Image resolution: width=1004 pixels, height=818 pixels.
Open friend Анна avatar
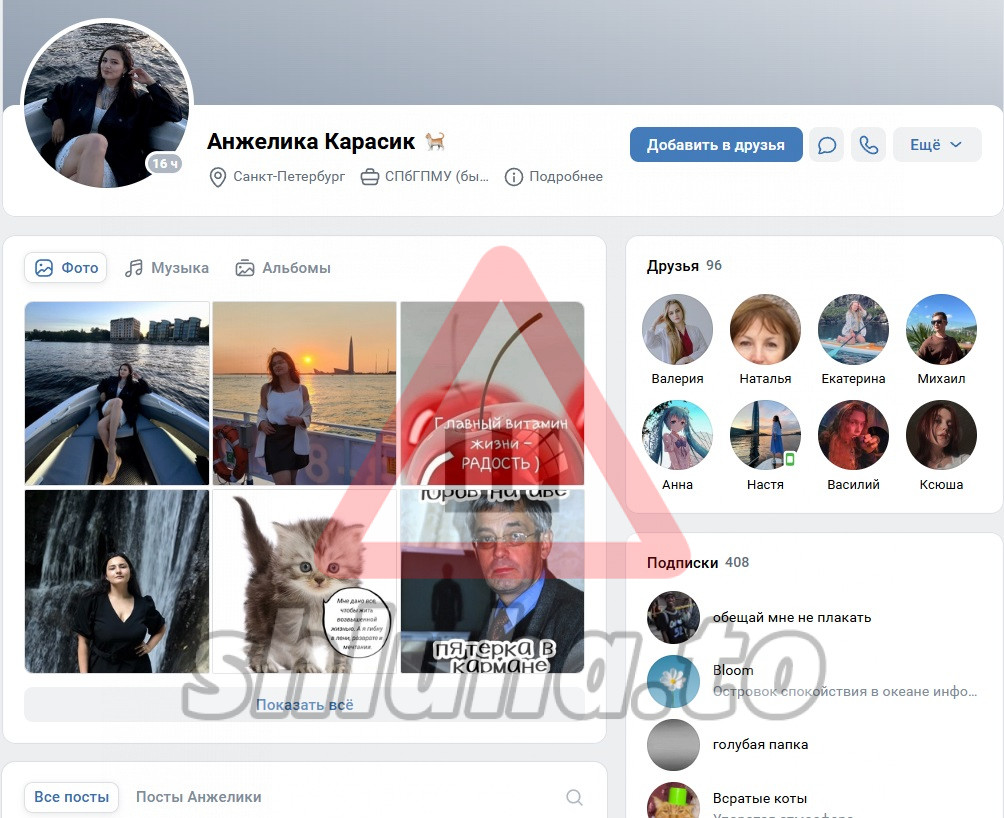click(x=677, y=435)
